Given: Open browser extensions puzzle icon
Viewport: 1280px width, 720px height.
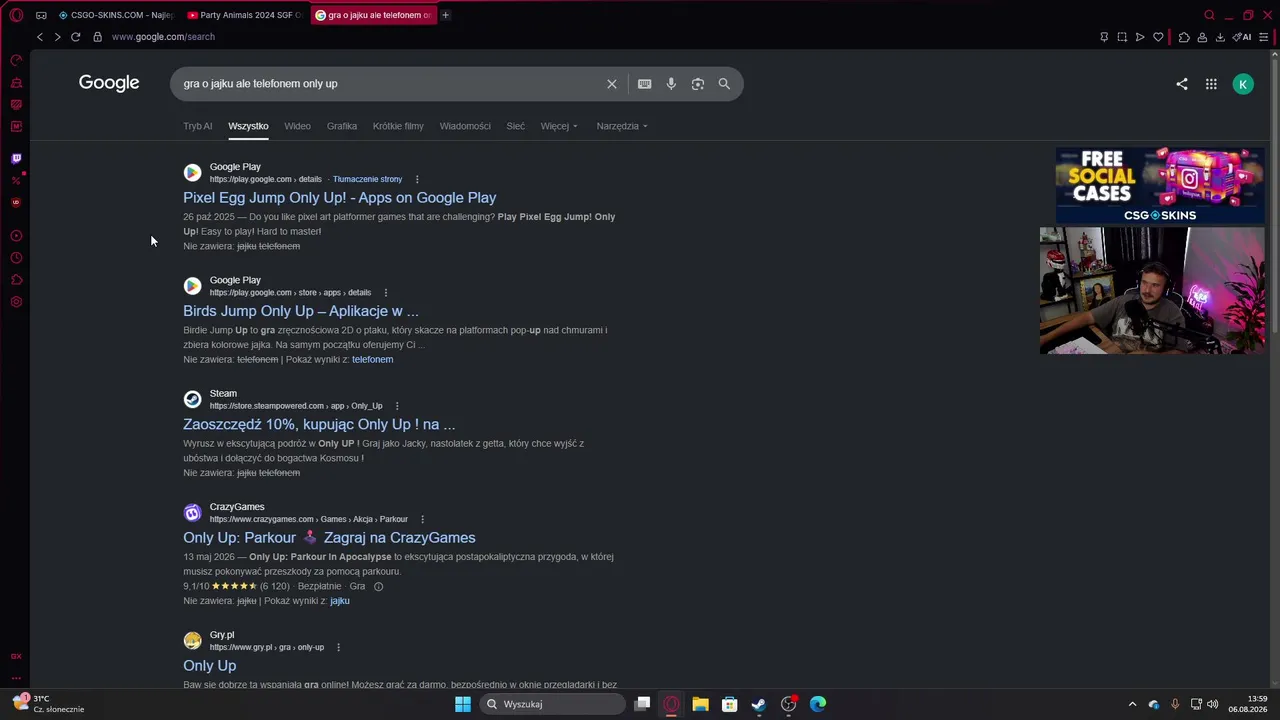Looking at the screenshot, I should click(1184, 37).
